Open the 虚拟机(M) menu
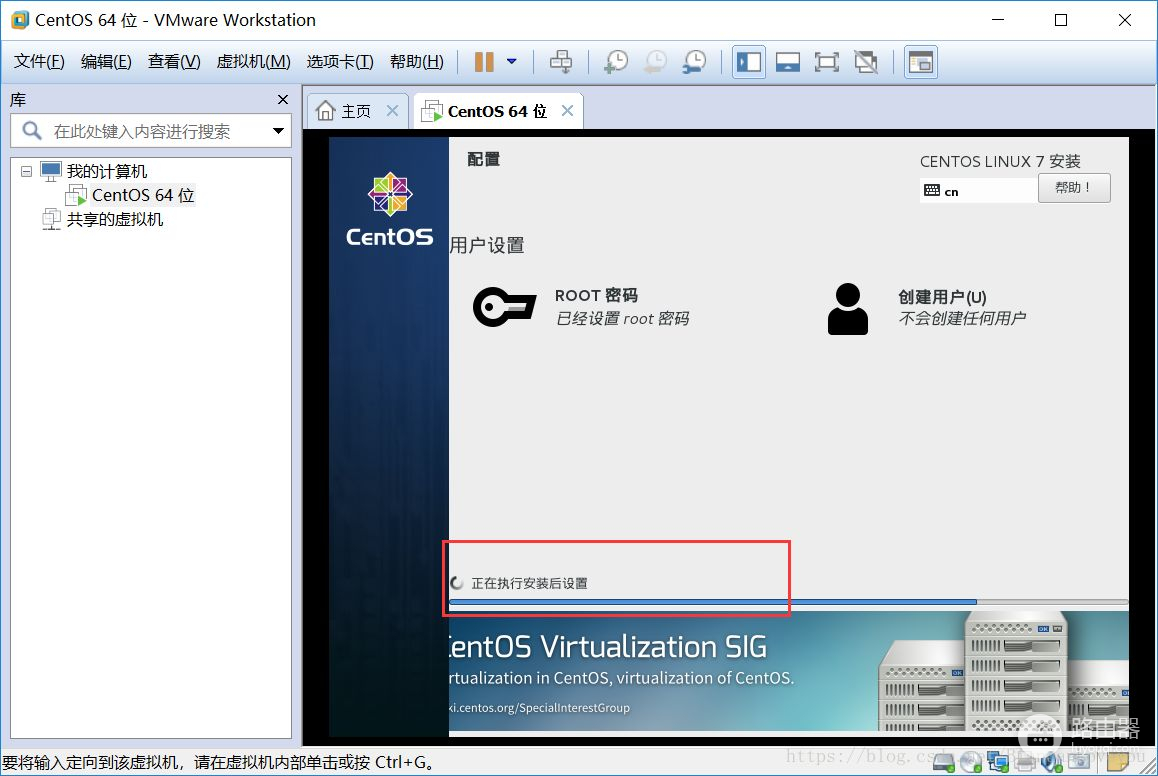The width and height of the screenshot is (1158, 776). [253, 62]
